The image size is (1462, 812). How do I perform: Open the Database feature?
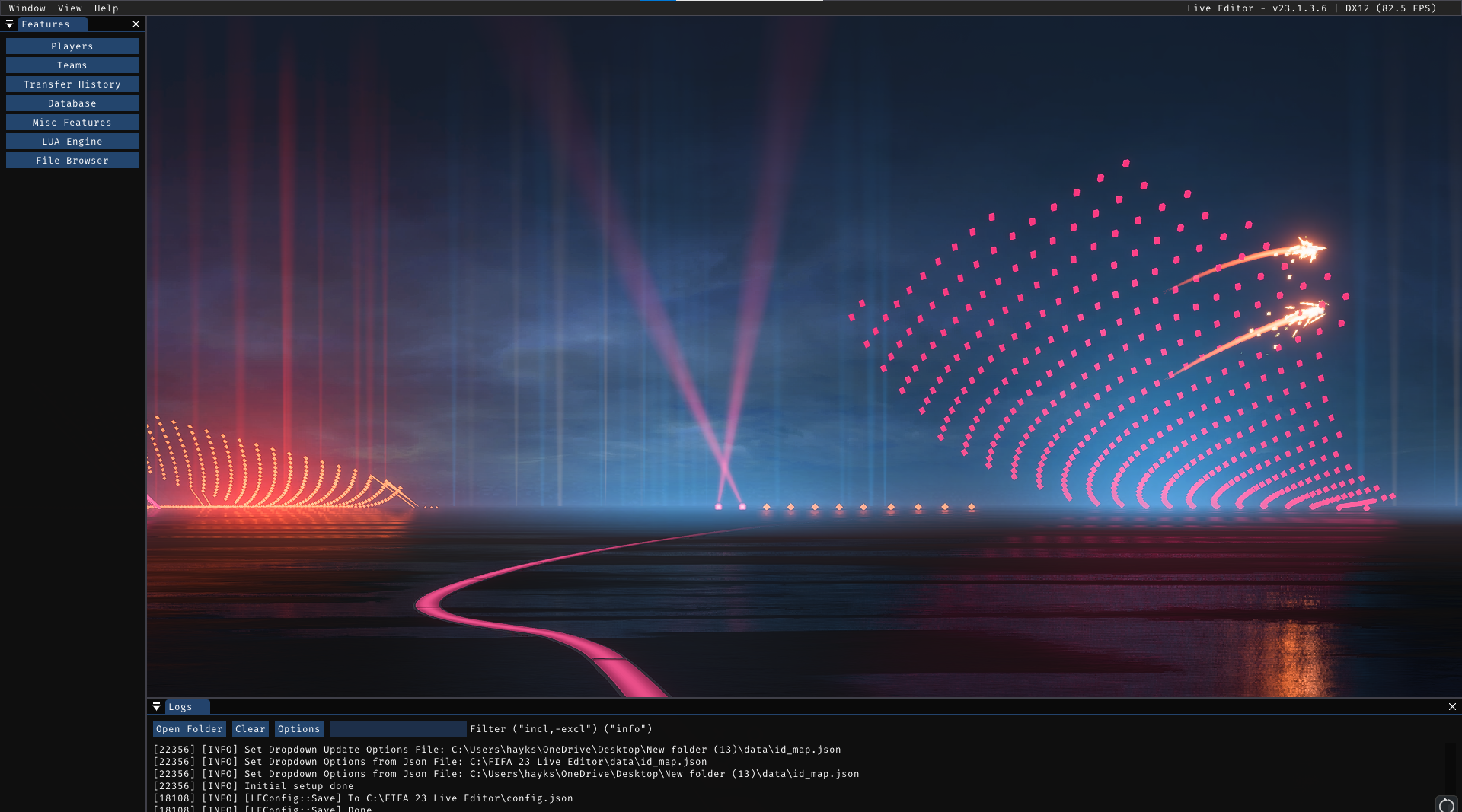point(72,103)
